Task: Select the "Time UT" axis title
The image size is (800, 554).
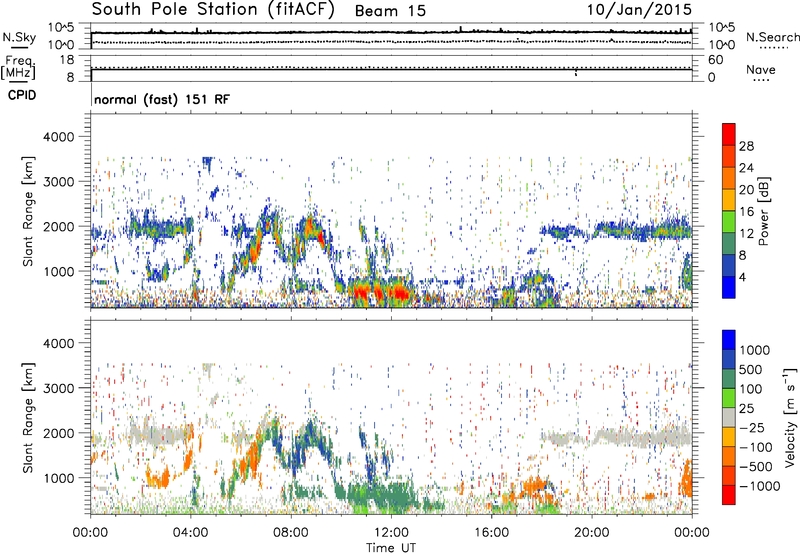Action: click(x=391, y=548)
